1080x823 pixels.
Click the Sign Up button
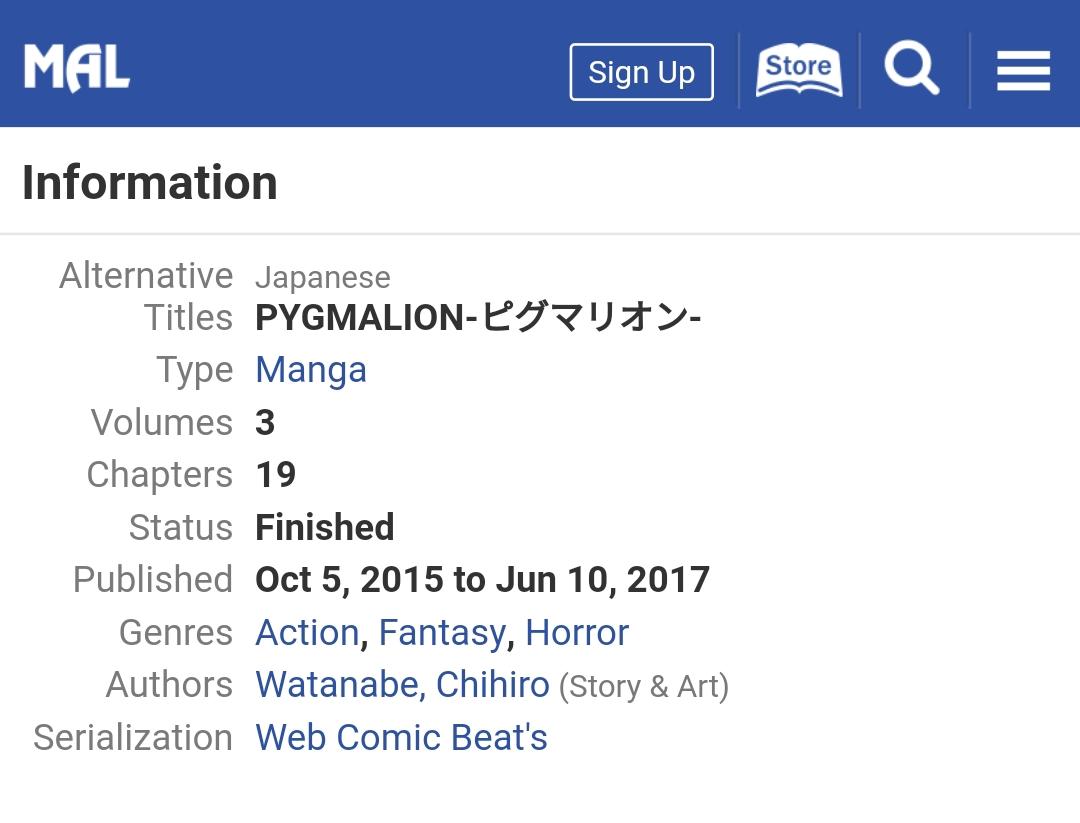pyautogui.click(x=641, y=72)
